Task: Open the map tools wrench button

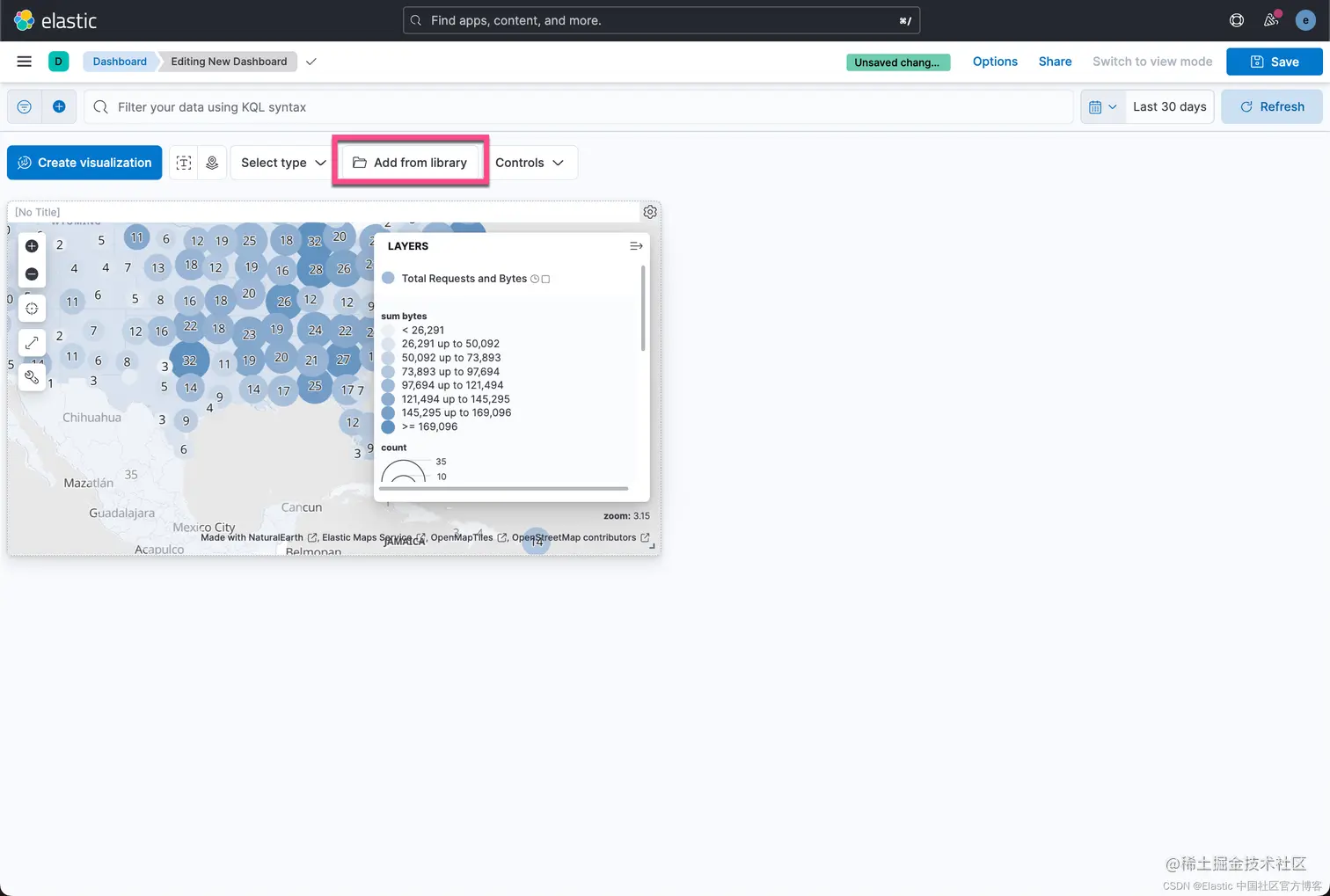Action: tap(32, 377)
